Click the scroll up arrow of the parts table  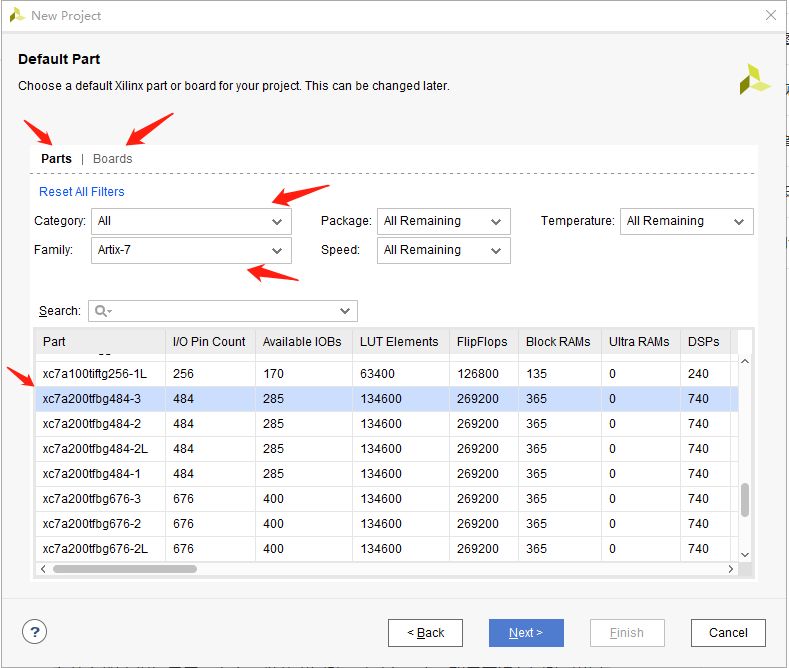coord(745,361)
